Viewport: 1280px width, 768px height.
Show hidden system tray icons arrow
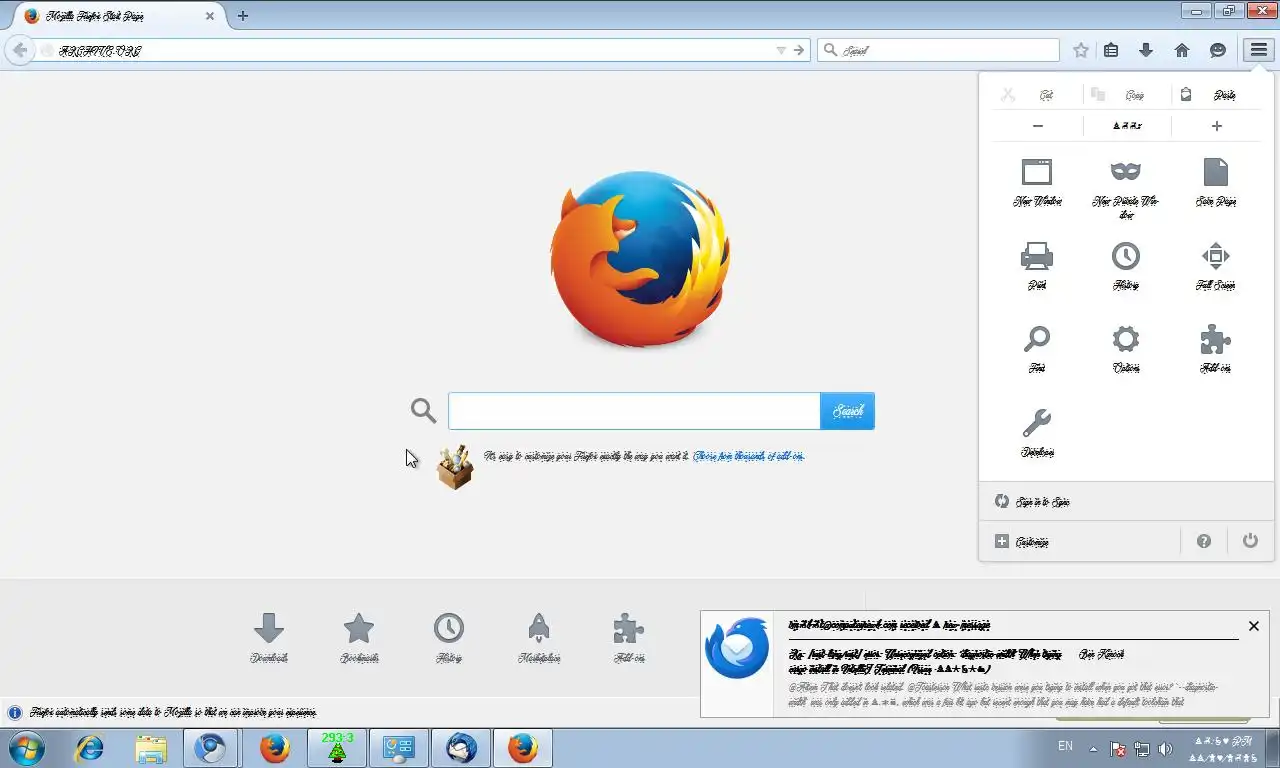(1093, 749)
